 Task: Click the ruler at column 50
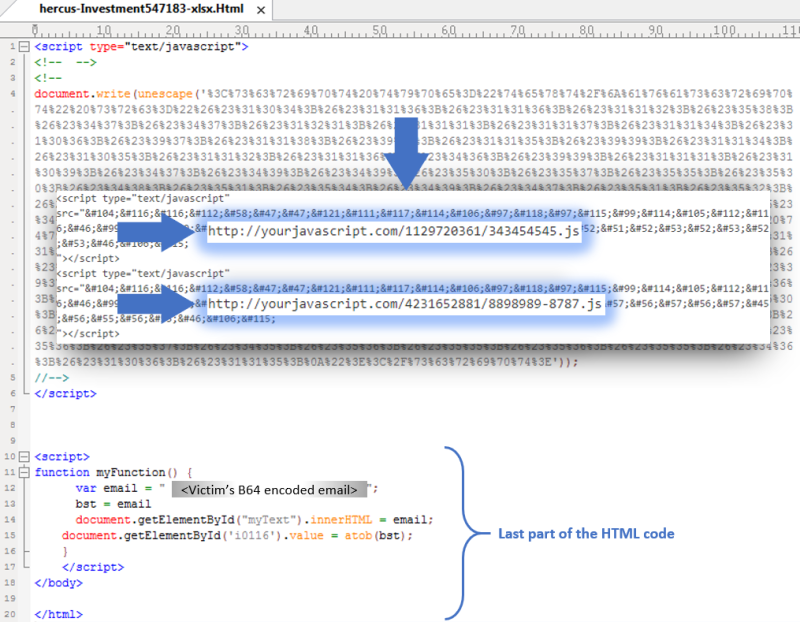[379, 31]
